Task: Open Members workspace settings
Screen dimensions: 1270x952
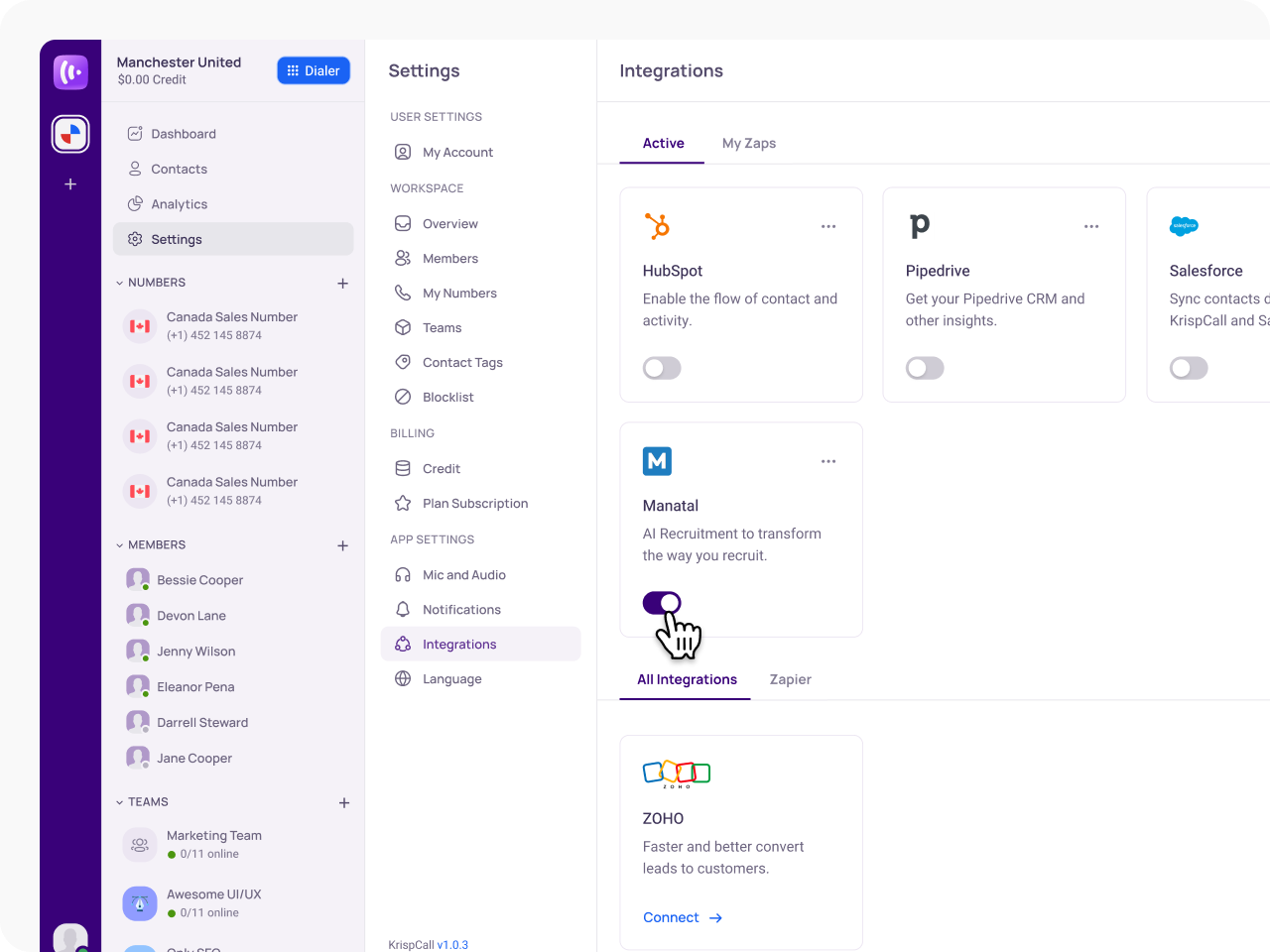Action: pos(481,259)
